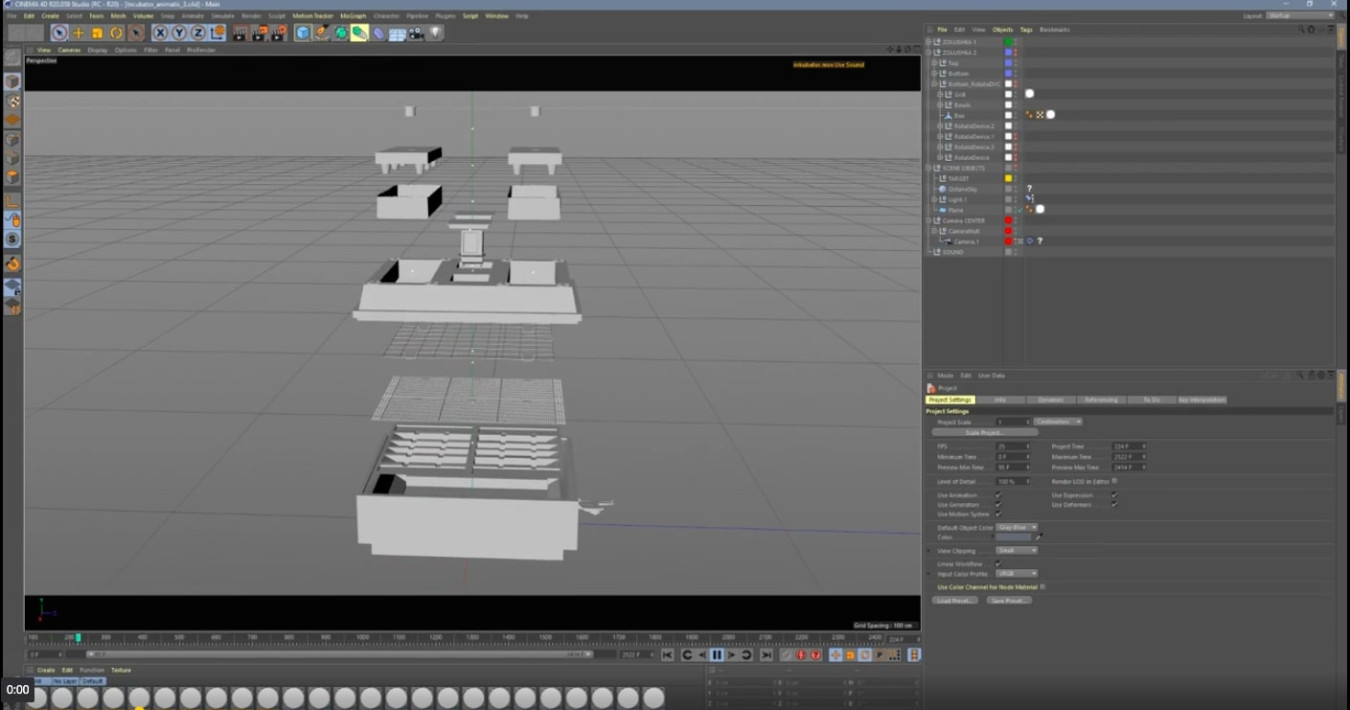Screen dimensions: 1350x710
Task: Click the light bulb icon in the toolbar
Action: [435, 33]
